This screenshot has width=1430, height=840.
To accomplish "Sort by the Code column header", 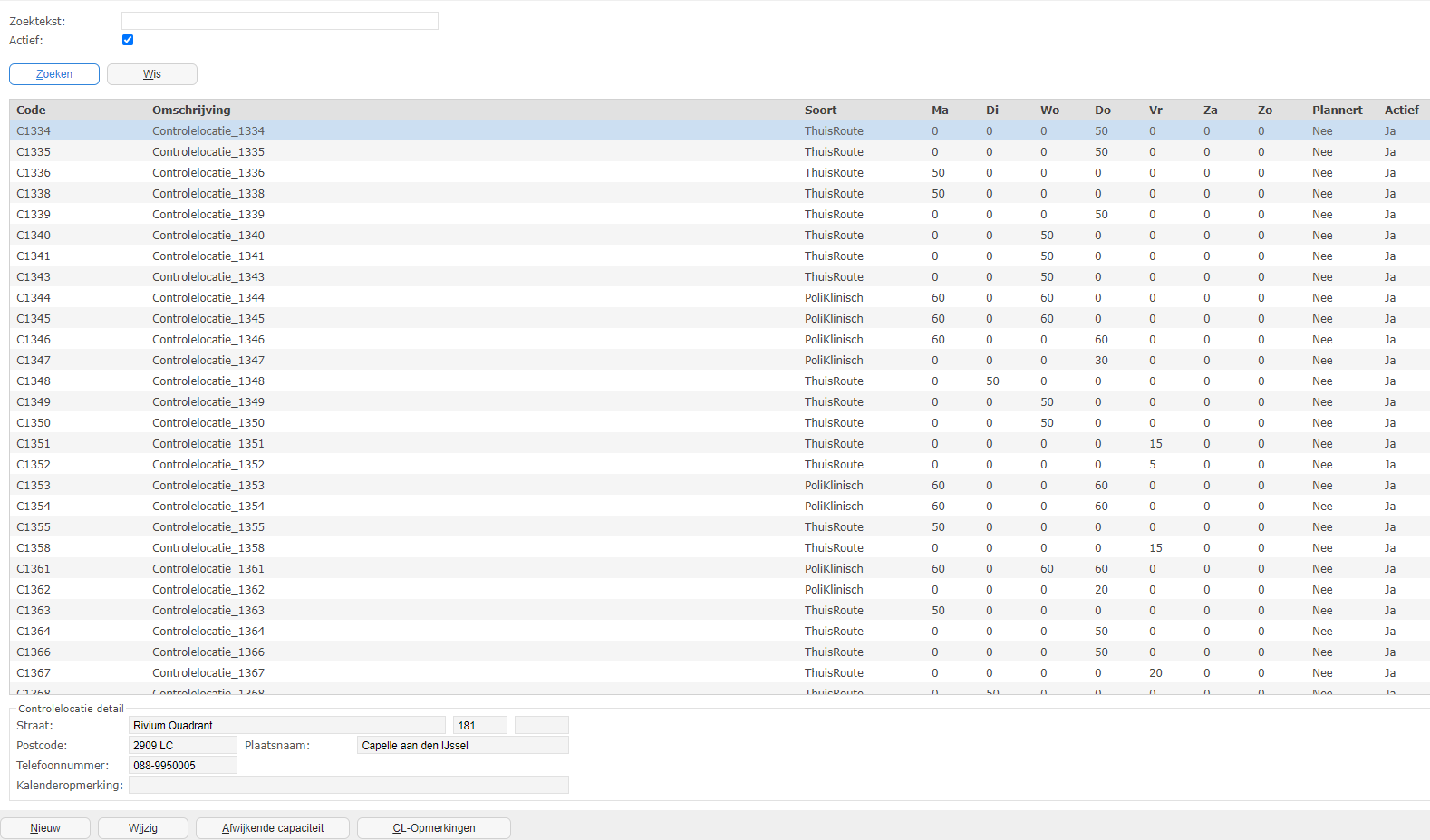I will (31, 110).
